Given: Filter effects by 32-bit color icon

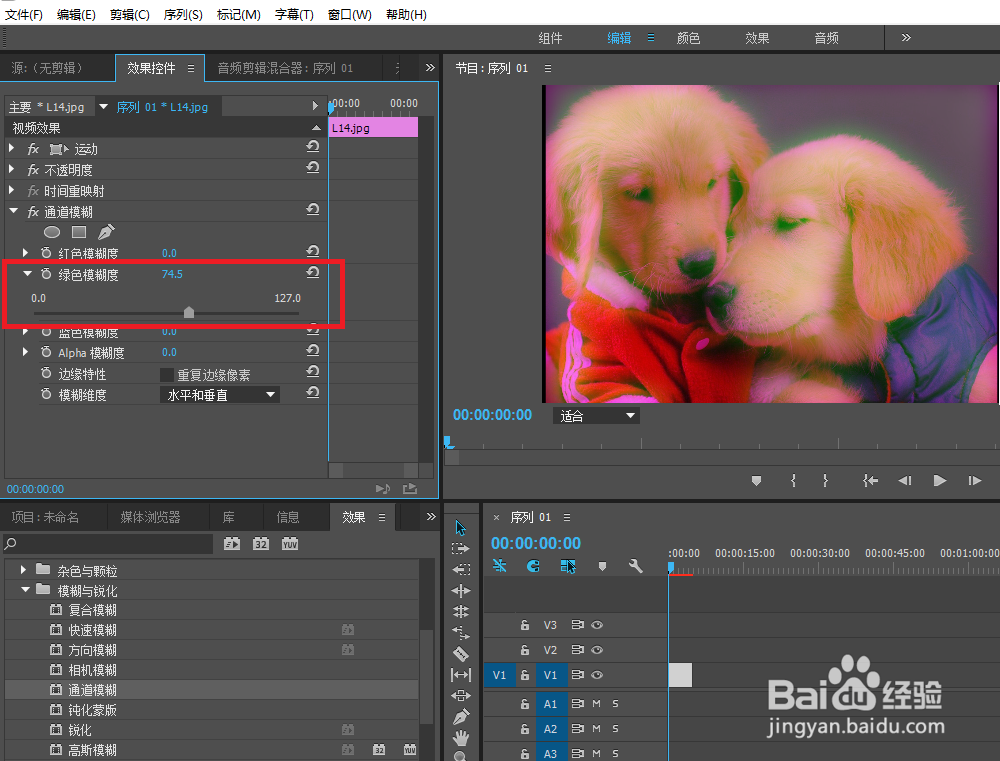Looking at the screenshot, I should (x=261, y=544).
